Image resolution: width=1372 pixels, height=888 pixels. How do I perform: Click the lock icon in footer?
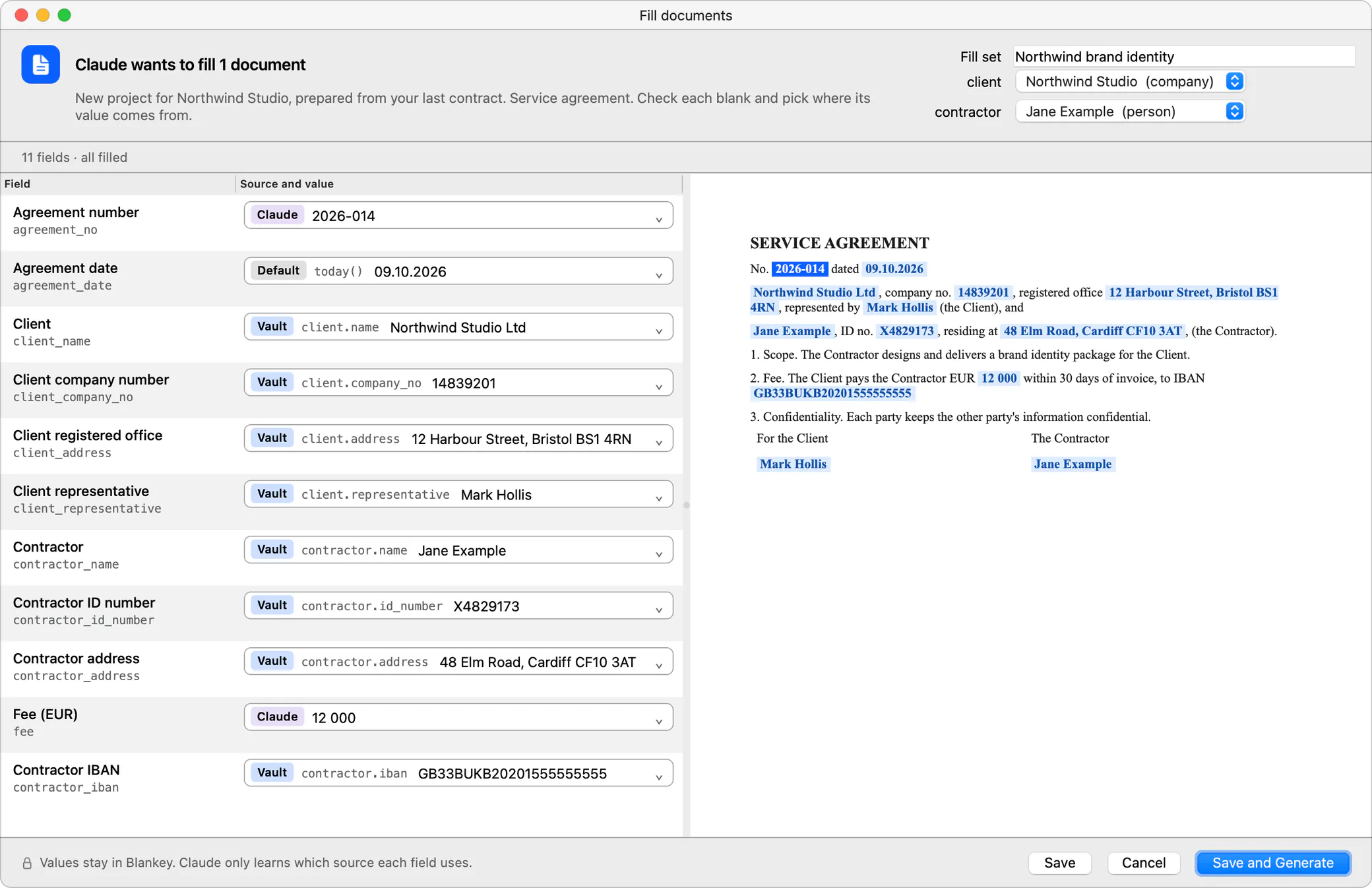tap(27, 863)
